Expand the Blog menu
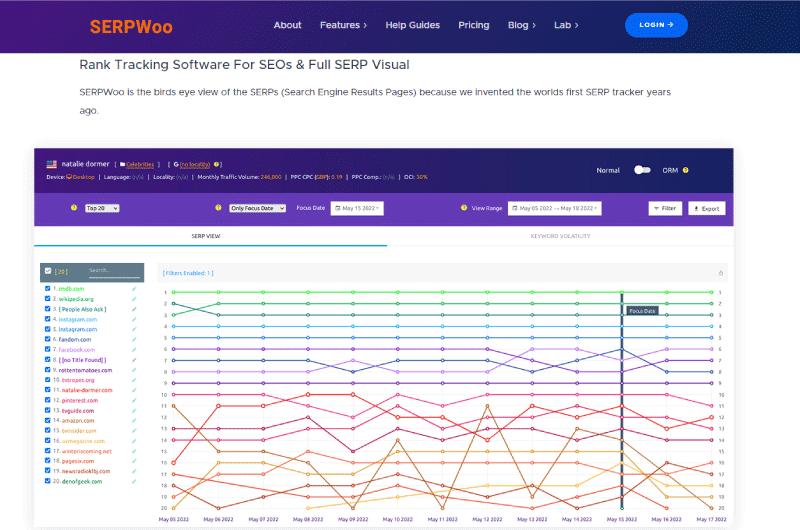 (521, 25)
